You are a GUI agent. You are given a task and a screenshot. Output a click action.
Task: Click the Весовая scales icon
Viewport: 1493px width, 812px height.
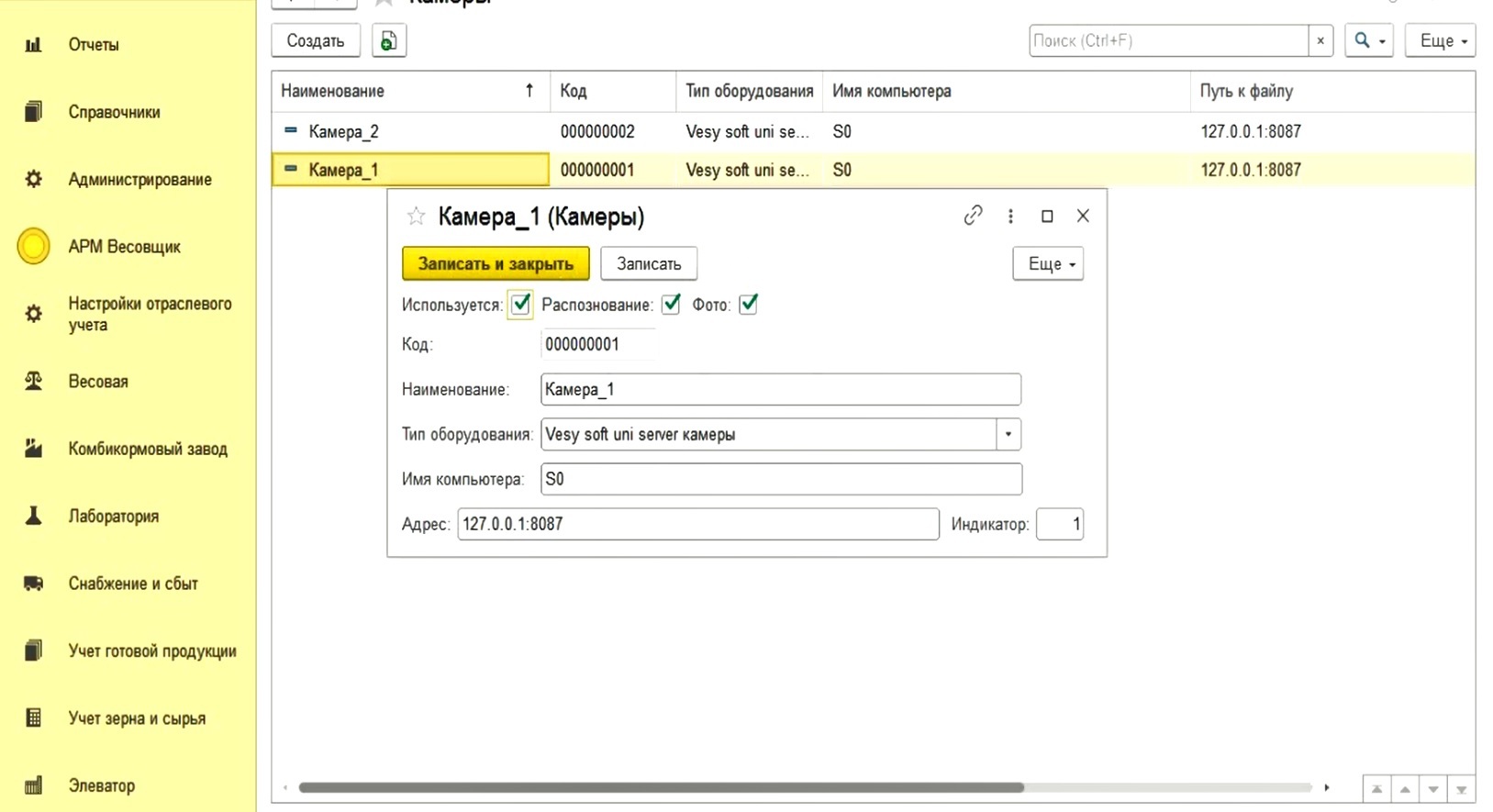(x=33, y=381)
